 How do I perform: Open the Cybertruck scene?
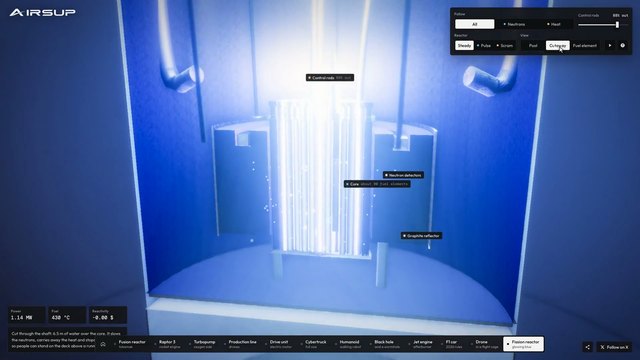coord(314,344)
